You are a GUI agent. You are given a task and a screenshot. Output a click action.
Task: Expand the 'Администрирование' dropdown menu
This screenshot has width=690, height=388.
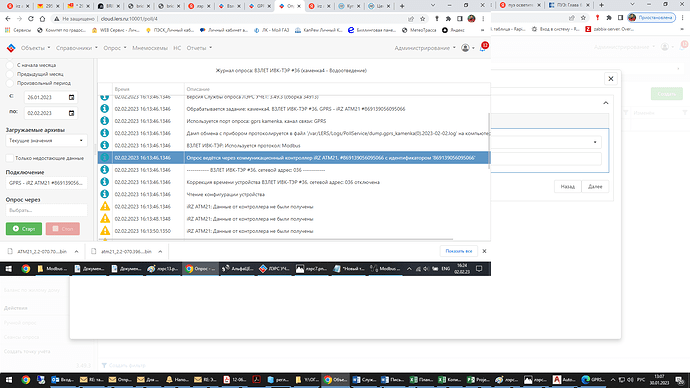(x=425, y=48)
